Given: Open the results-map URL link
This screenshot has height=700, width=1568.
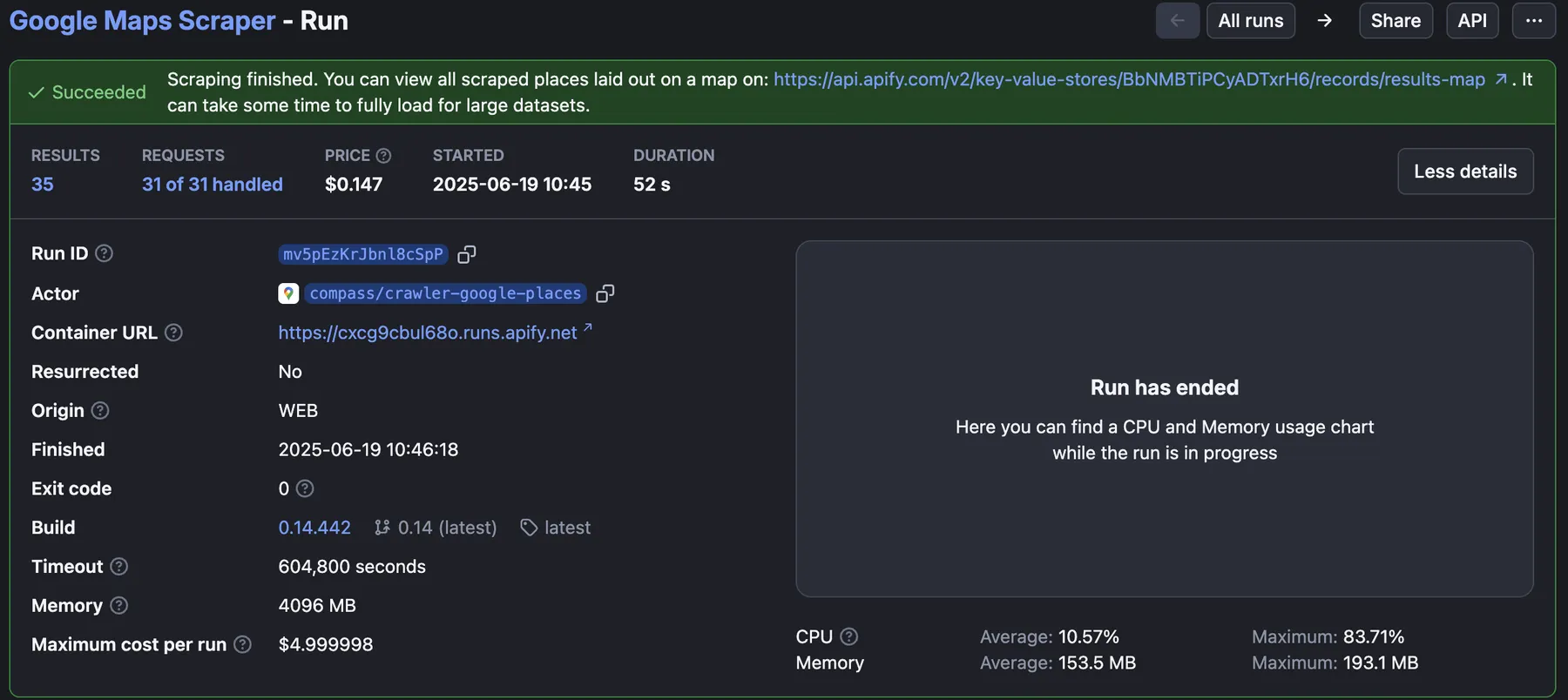Looking at the screenshot, I should point(1129,79).
